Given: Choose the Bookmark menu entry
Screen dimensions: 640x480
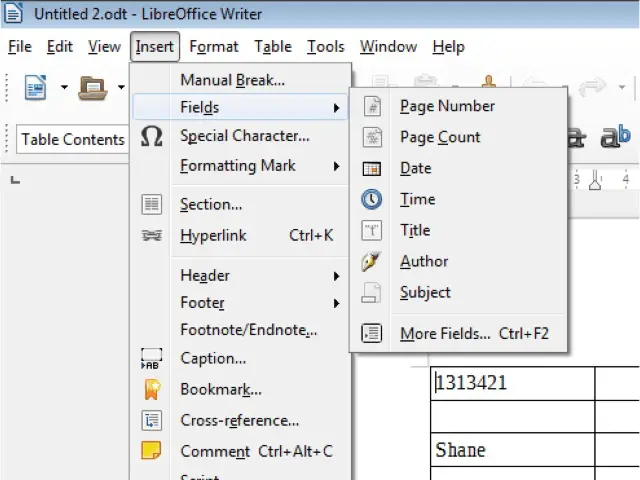Looking at the screenshot, I should click(241, 389).
